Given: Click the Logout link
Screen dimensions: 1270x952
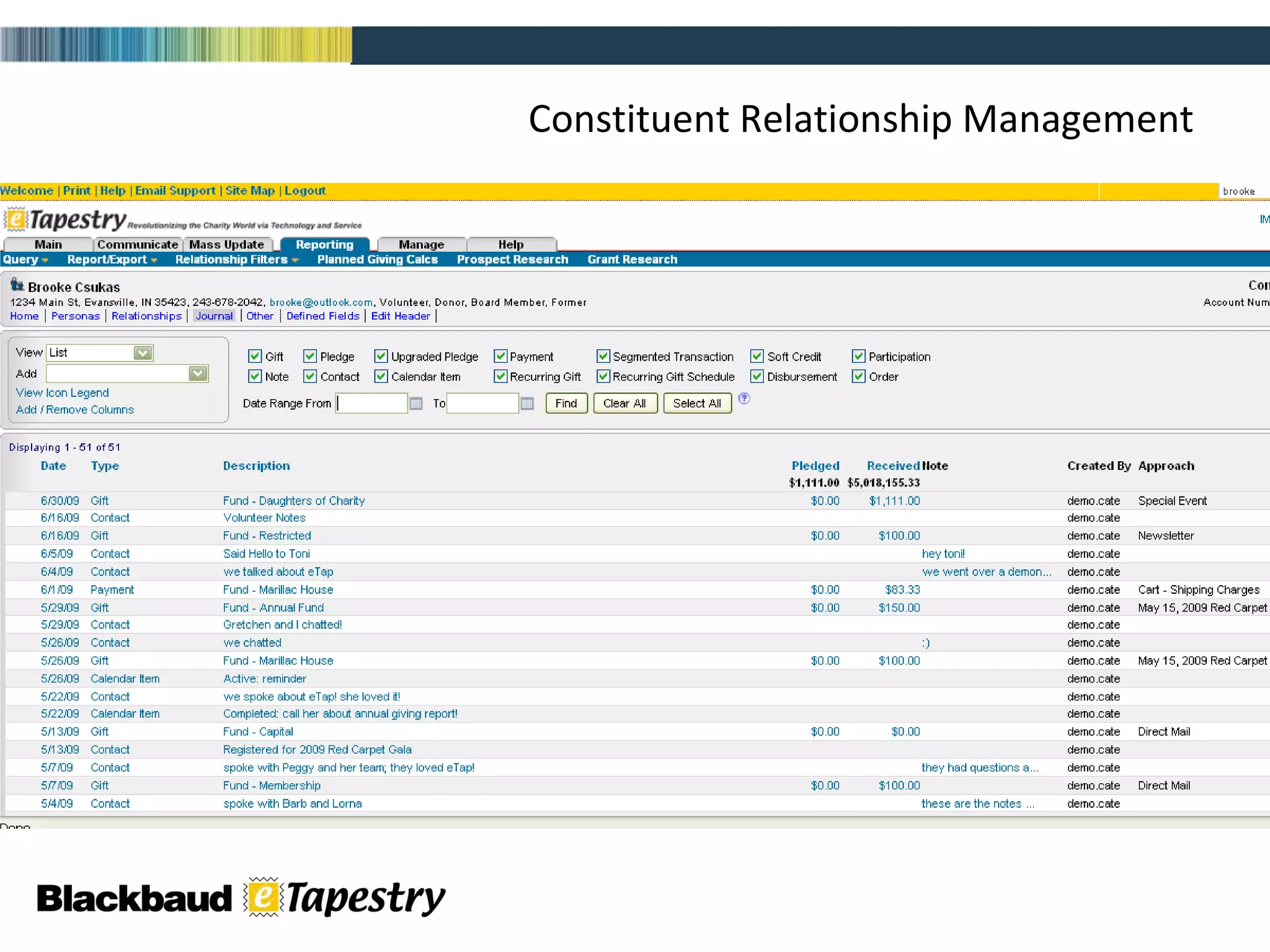Looking at the screenshot, I should [305, 191].
